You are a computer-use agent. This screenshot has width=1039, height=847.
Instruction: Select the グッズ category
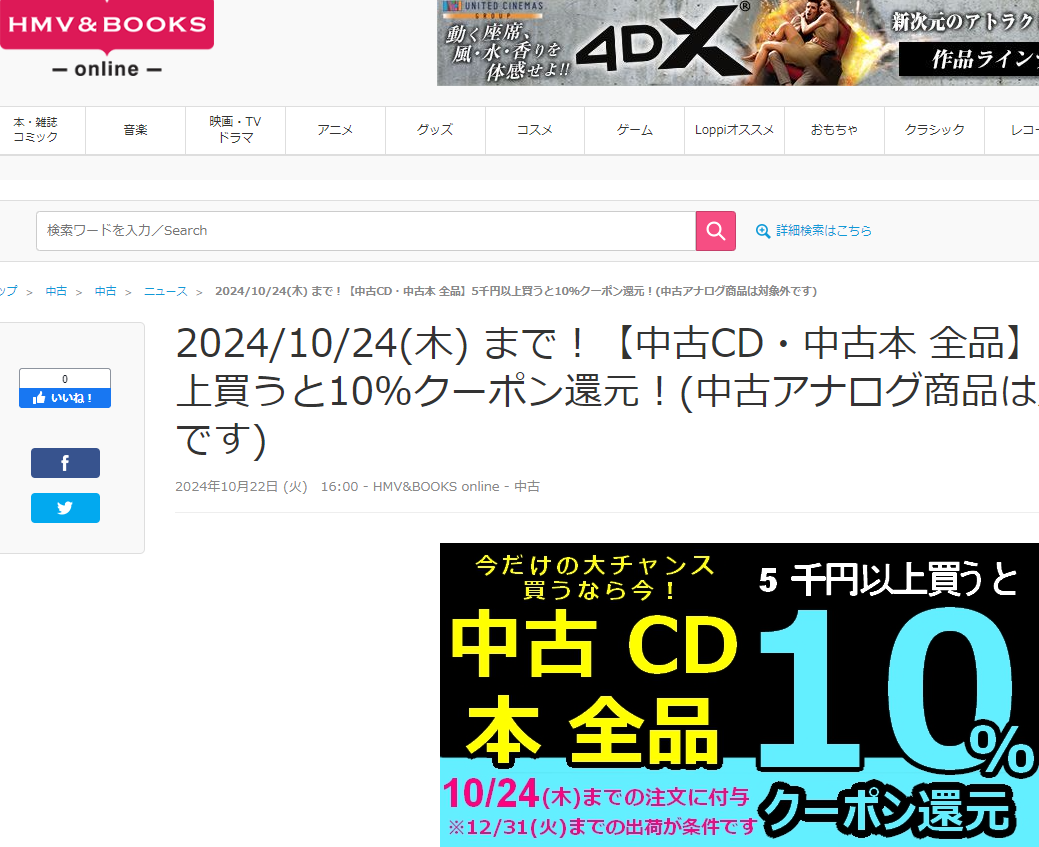pyautogui.click(x=435, y=130)
